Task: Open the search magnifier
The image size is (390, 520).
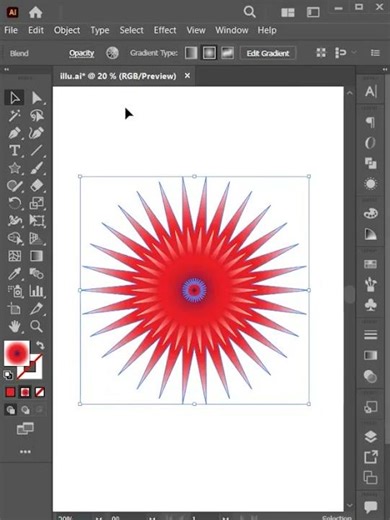Action: coord(249,12)
